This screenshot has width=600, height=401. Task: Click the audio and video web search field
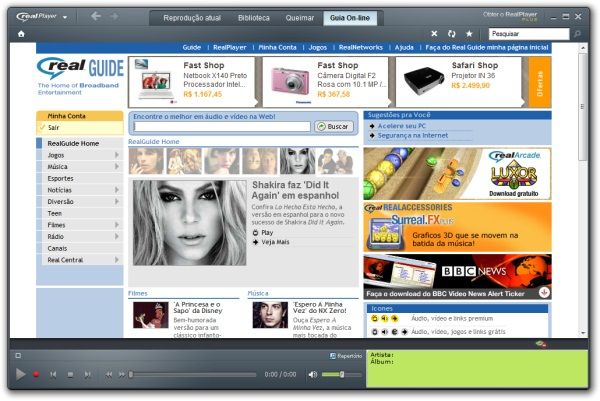[222, 126]
